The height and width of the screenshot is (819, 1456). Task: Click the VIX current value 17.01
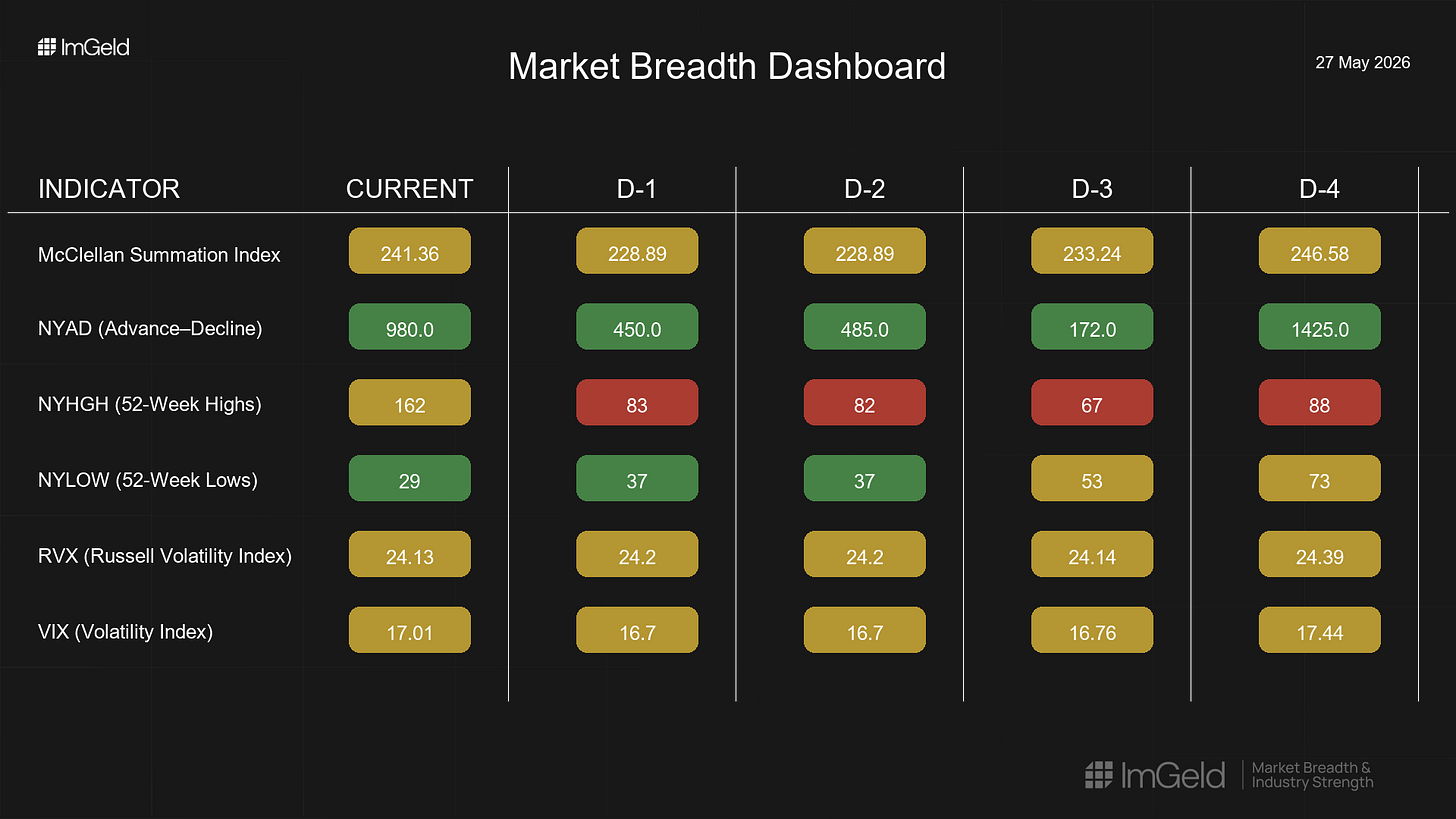(x=410, y=631)
